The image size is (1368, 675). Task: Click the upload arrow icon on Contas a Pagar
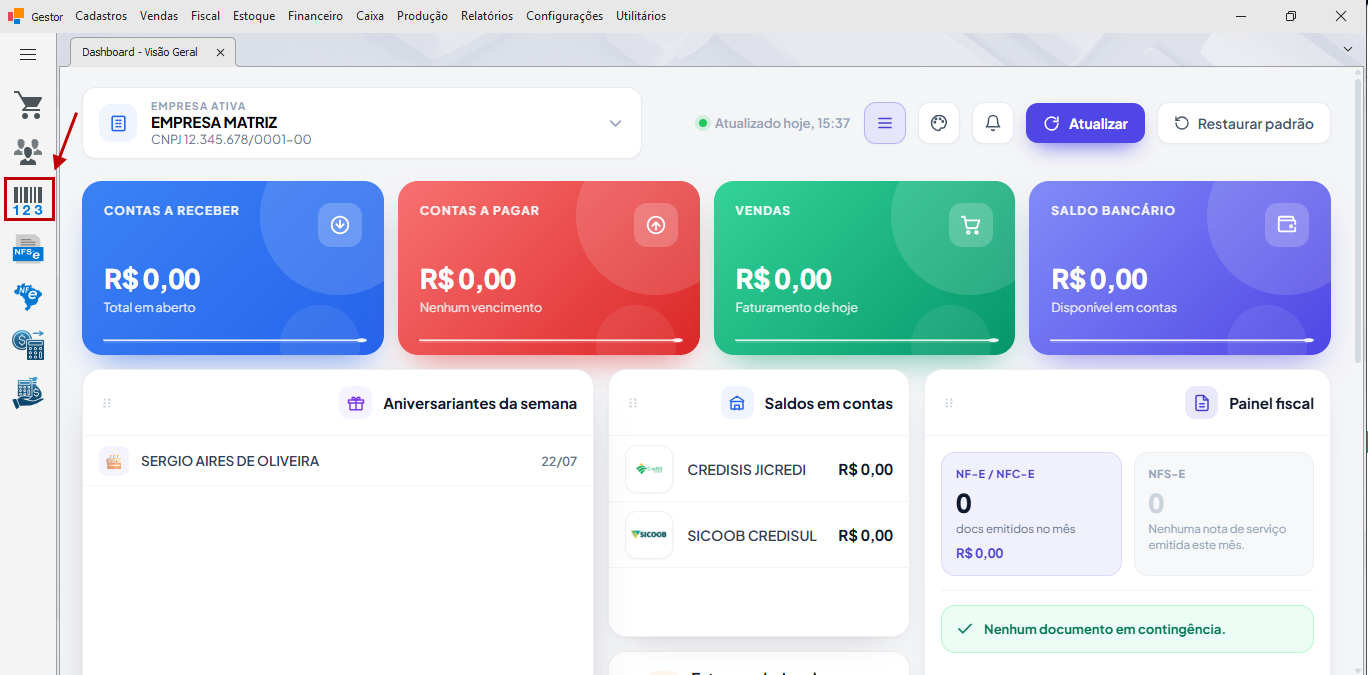click(656, 225)
